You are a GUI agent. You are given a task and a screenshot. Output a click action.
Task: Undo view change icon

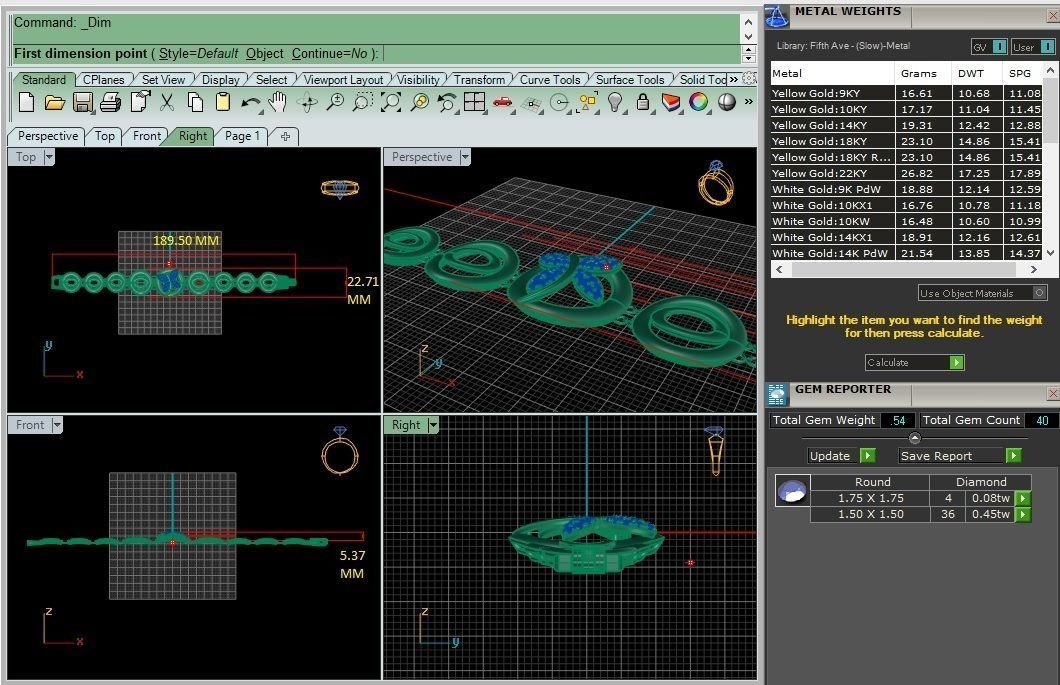[x=447, y=102]
